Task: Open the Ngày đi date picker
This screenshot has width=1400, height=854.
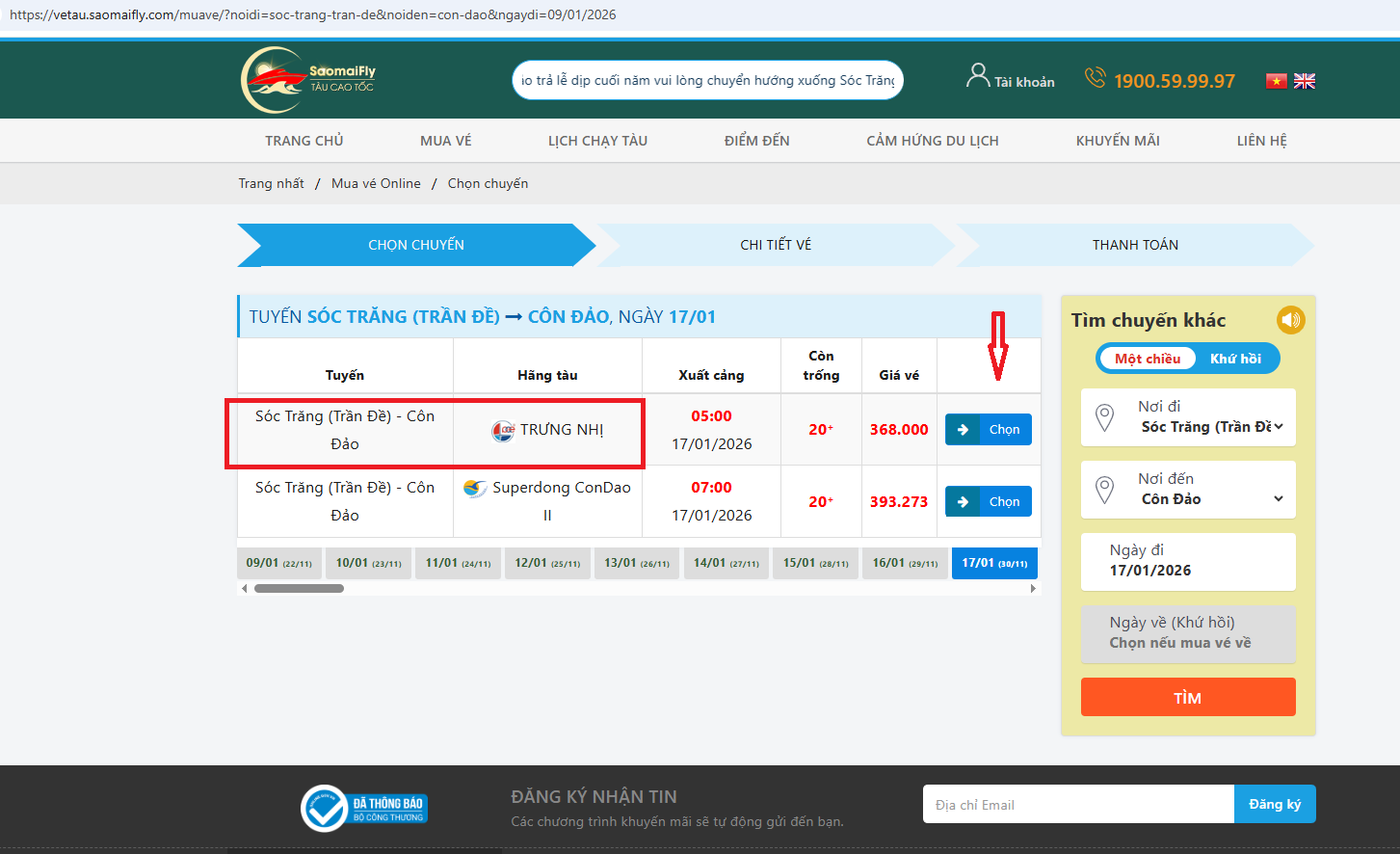Action: (x=1189, y=561)
